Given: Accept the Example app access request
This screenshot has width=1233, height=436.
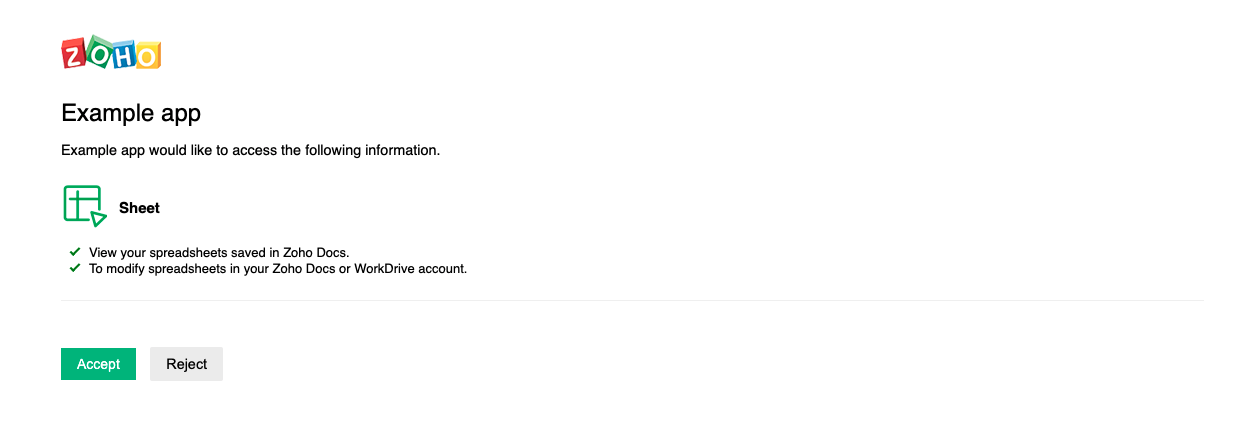Looking at the screenshot, I should tap(98, 364).
